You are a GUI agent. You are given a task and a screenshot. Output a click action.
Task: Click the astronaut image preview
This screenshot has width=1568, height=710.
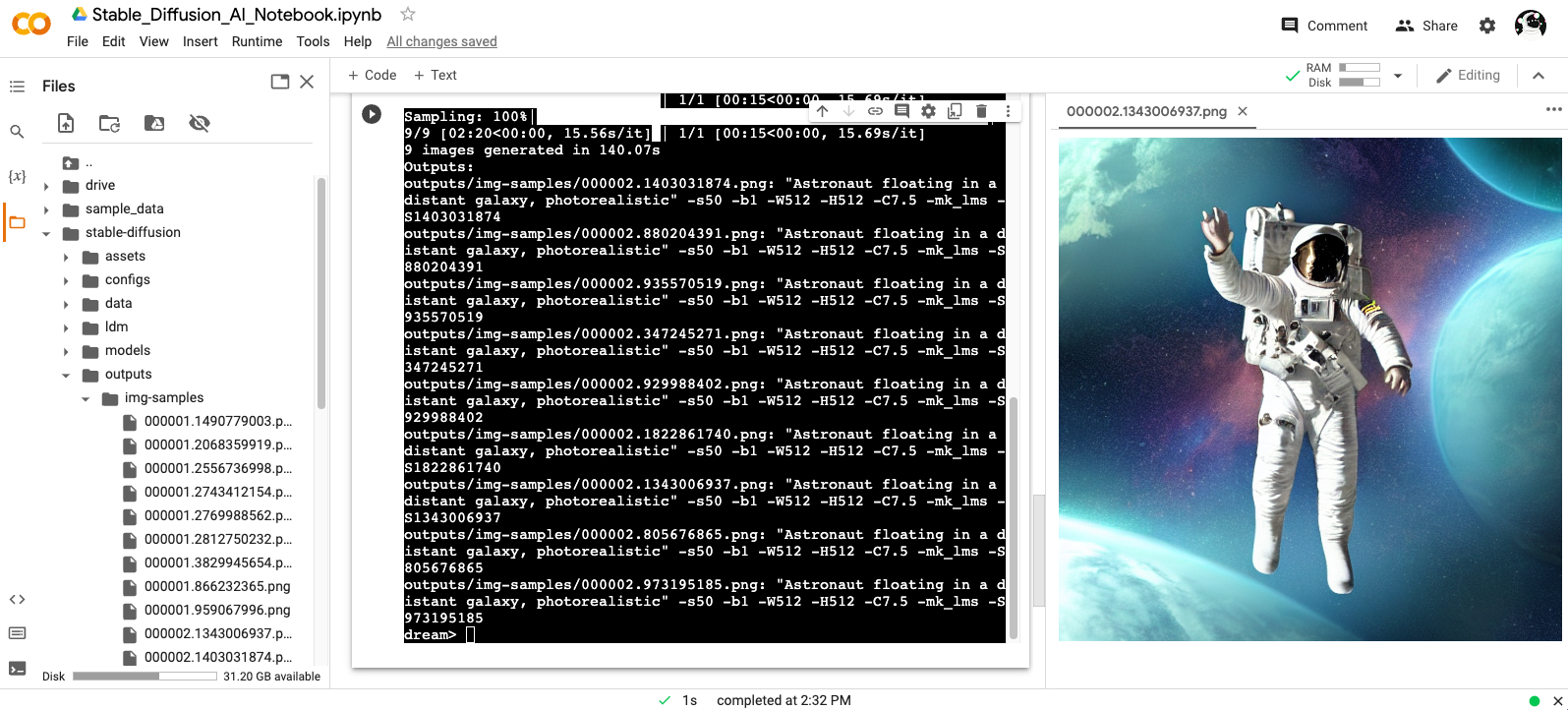tap(1309, 389)
